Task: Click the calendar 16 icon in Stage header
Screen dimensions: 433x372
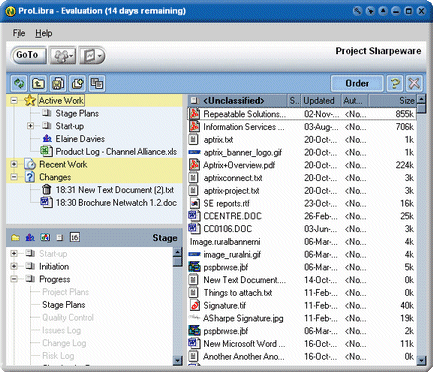Action: (75, 237)
